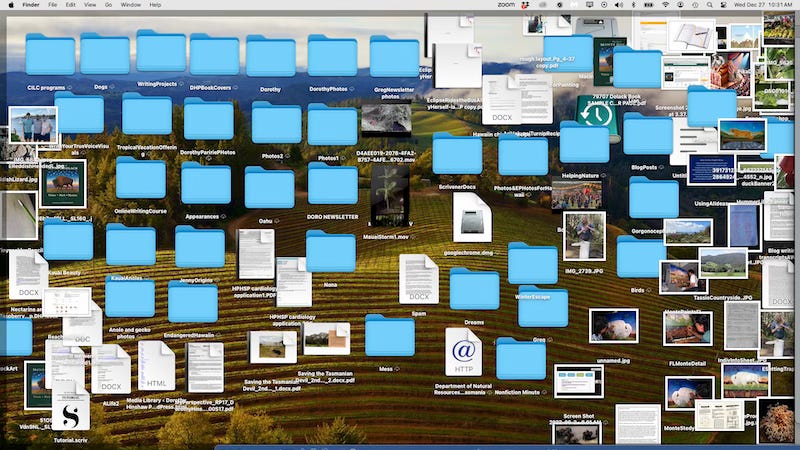Select the unnamed.jpg image thumbnail
The width and height of the screenshot is (800, 450).
pos(613,326)
